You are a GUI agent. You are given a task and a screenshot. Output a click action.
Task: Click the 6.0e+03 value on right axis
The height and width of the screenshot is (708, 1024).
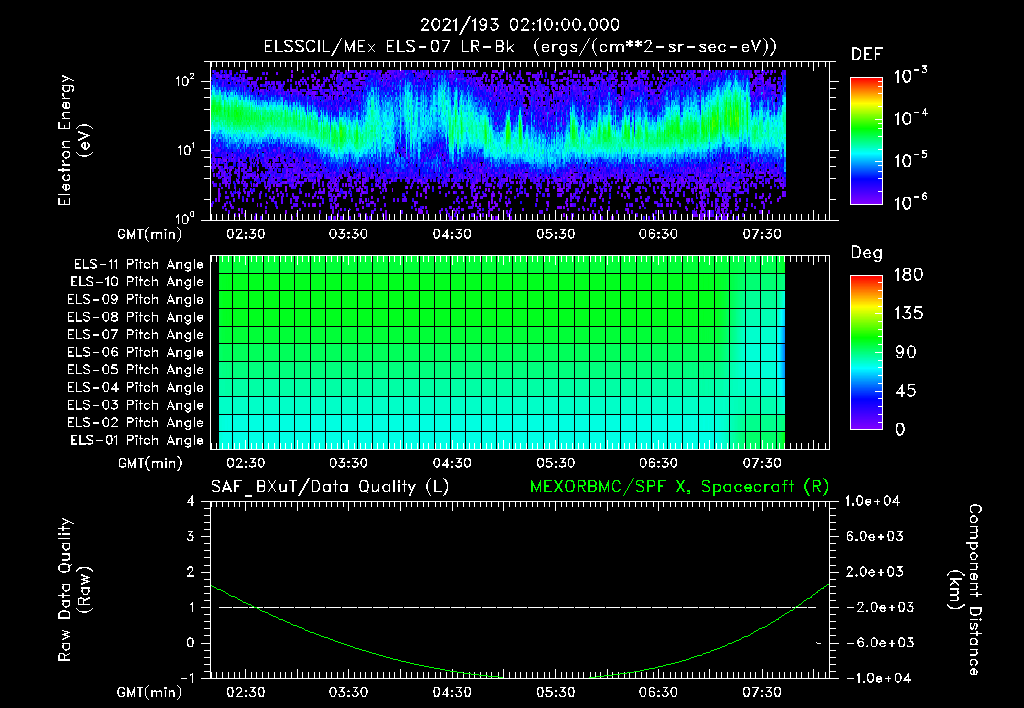(x=875, y=536)
